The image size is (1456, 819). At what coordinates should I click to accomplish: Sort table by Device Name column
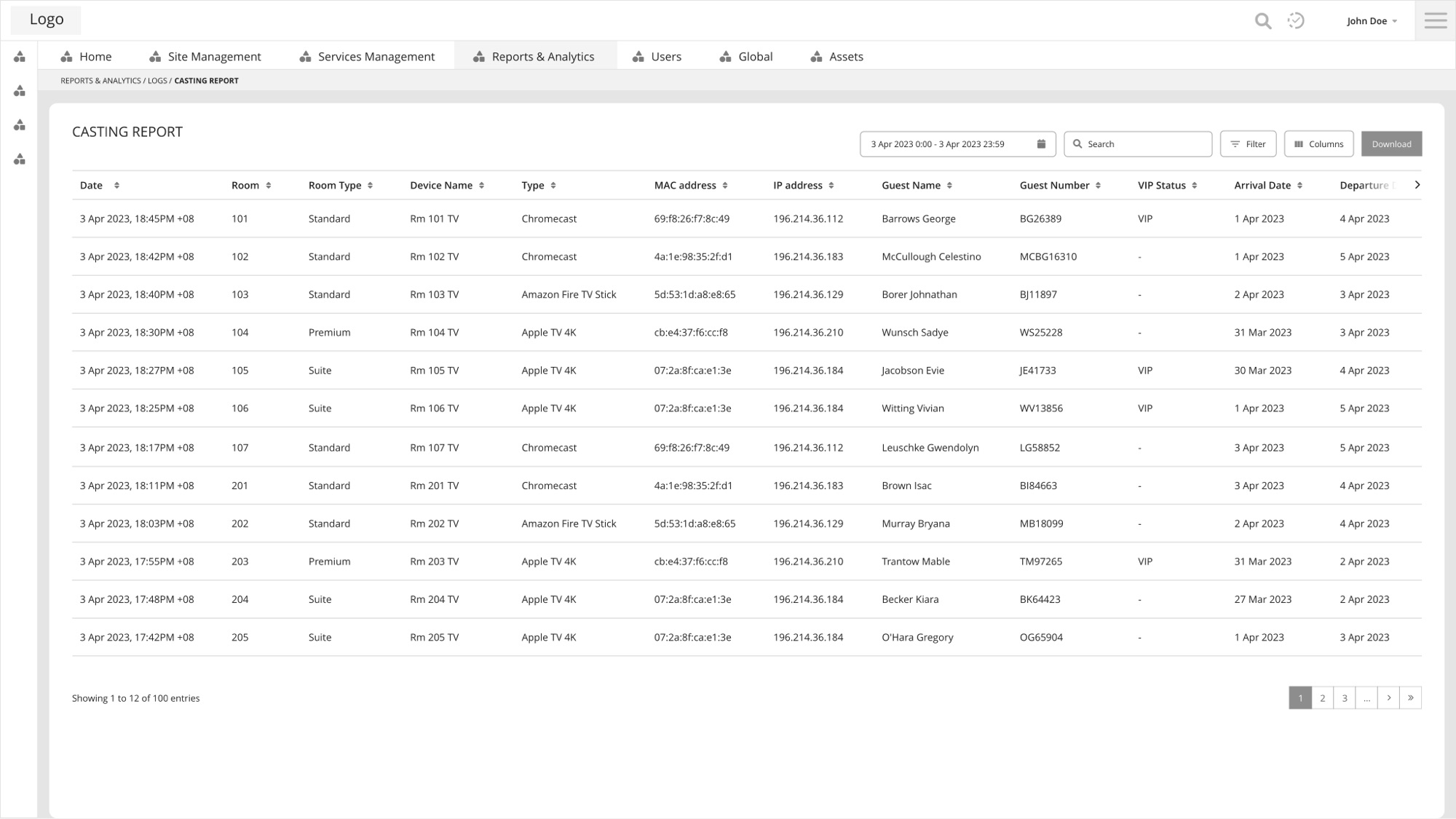click(481, 186)
